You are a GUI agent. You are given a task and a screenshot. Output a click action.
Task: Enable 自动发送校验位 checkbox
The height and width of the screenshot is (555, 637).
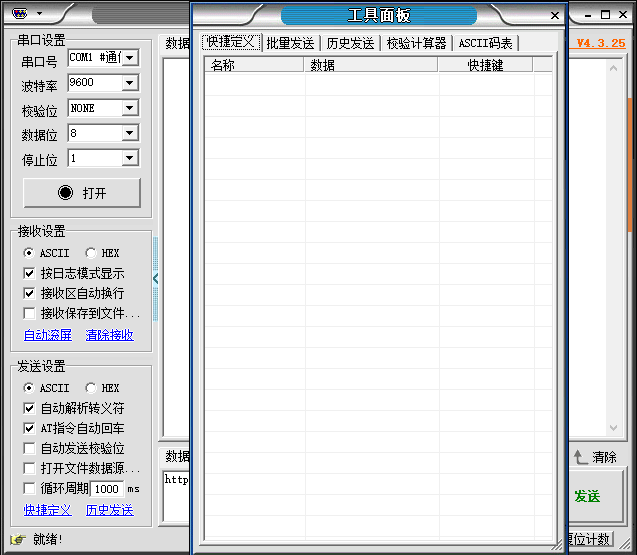29,449
